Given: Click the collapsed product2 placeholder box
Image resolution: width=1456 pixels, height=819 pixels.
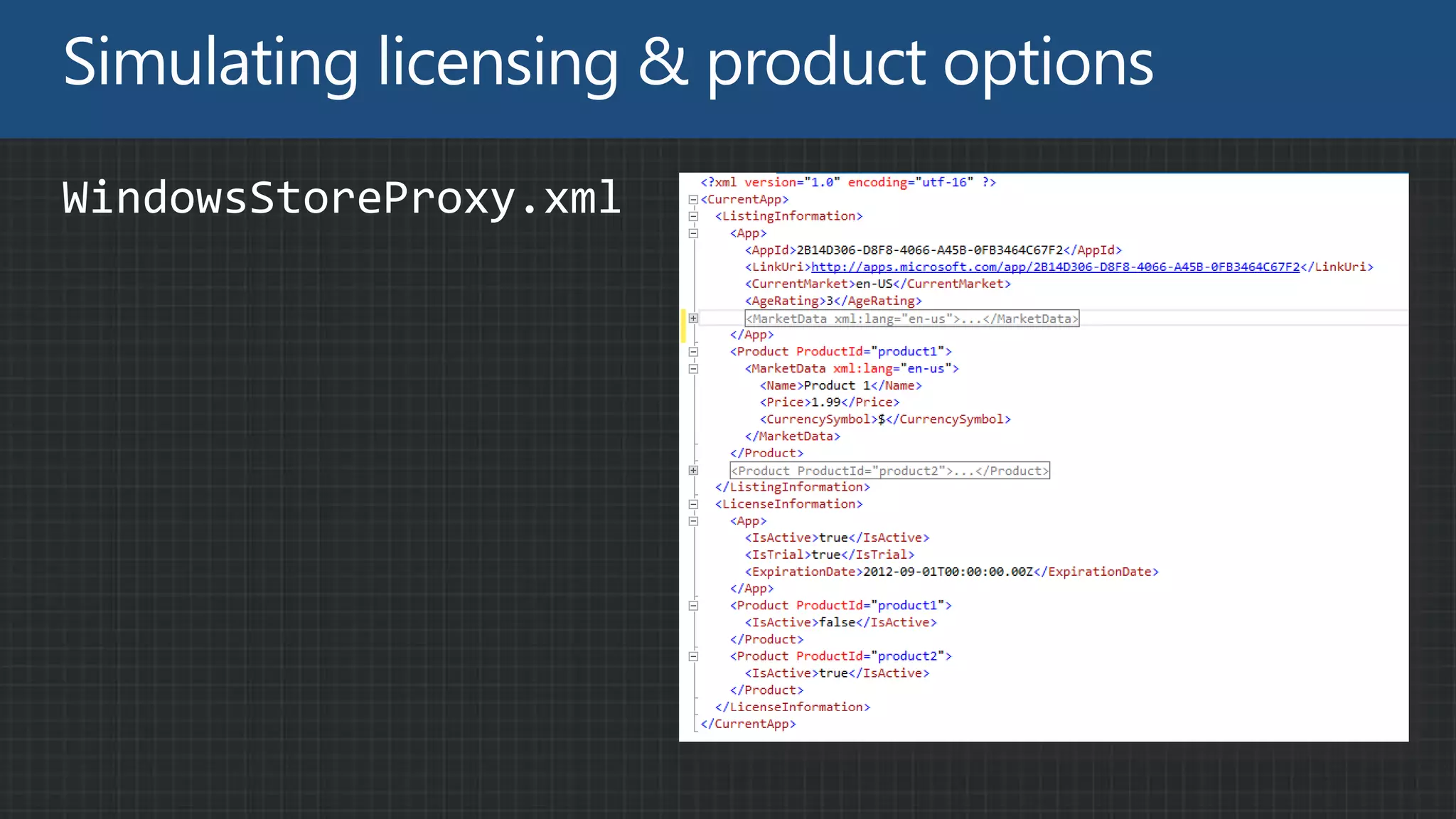Looking at the screenshot, I should (x=890, y=471).
